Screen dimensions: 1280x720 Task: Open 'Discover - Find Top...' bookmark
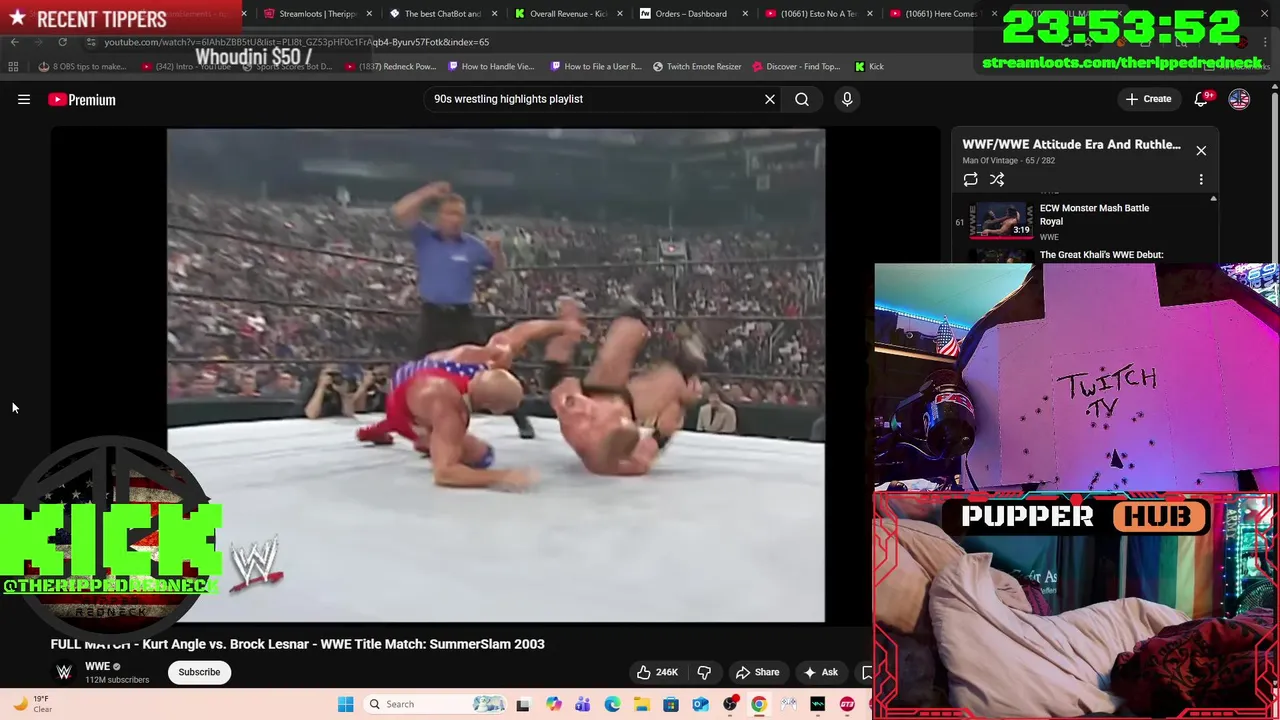tap(796, 66)
